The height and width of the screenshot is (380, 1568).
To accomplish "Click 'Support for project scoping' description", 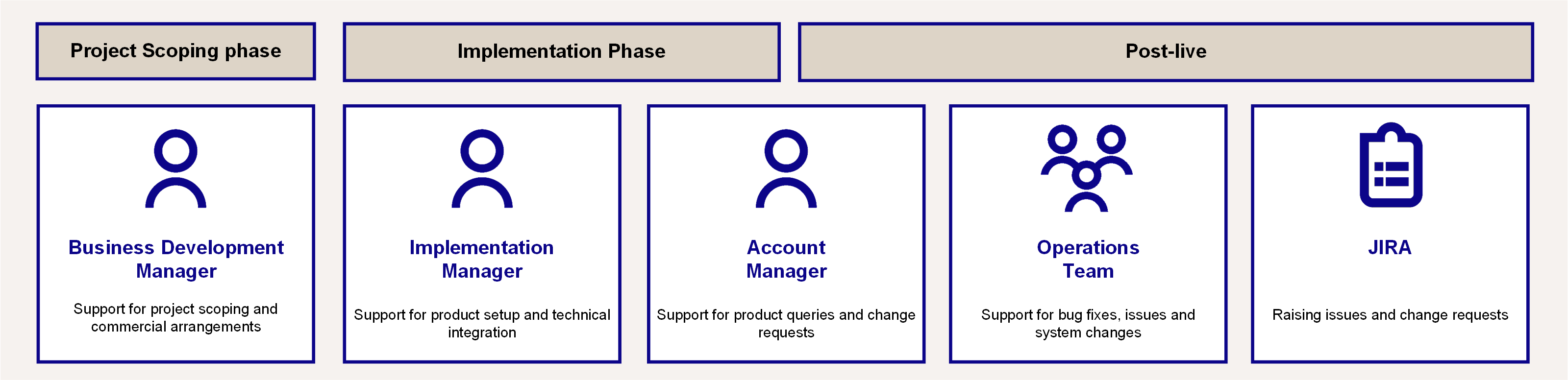I will 175,309.
